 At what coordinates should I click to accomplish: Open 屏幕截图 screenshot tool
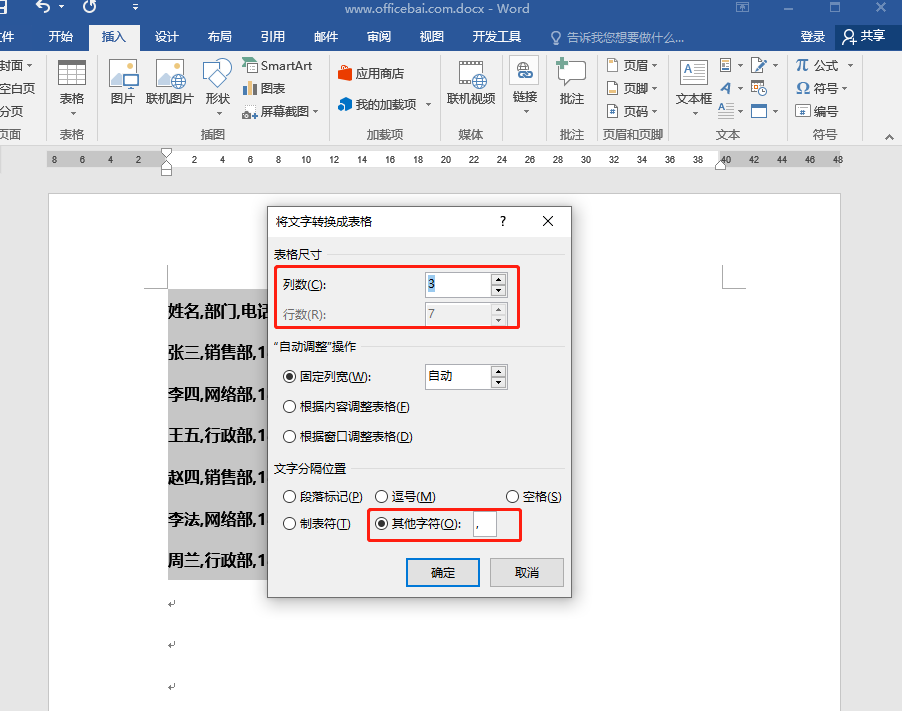(280, 112)
